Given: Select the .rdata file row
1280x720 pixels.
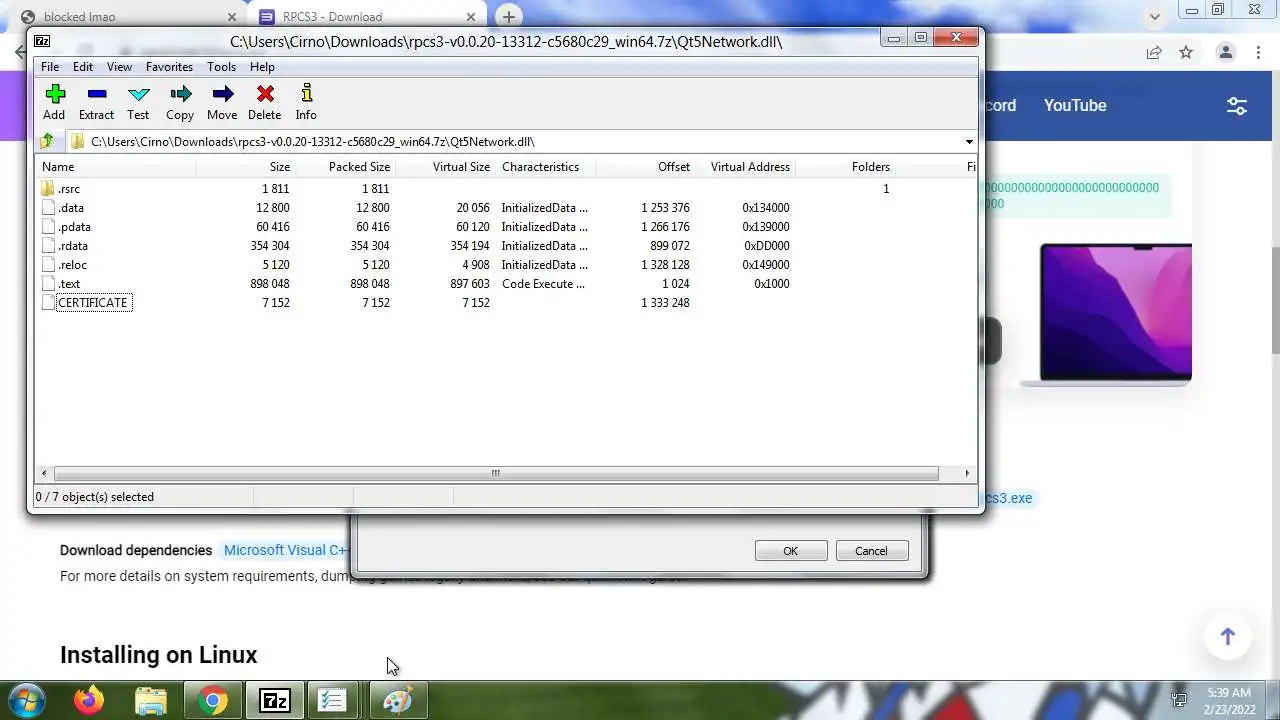Looking at the screenshot, I should coord(506,246).
